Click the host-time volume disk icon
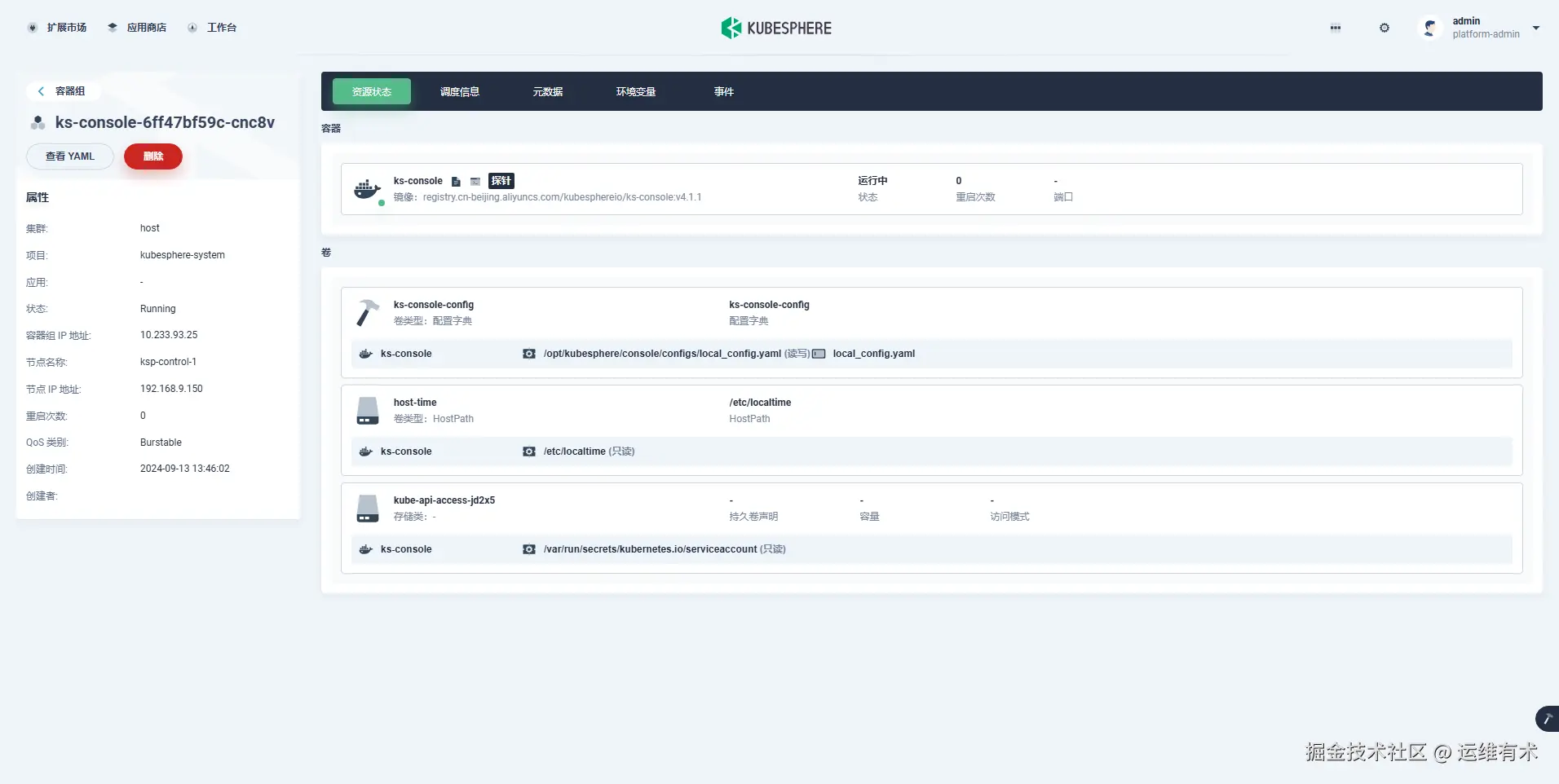 [368, 411]
